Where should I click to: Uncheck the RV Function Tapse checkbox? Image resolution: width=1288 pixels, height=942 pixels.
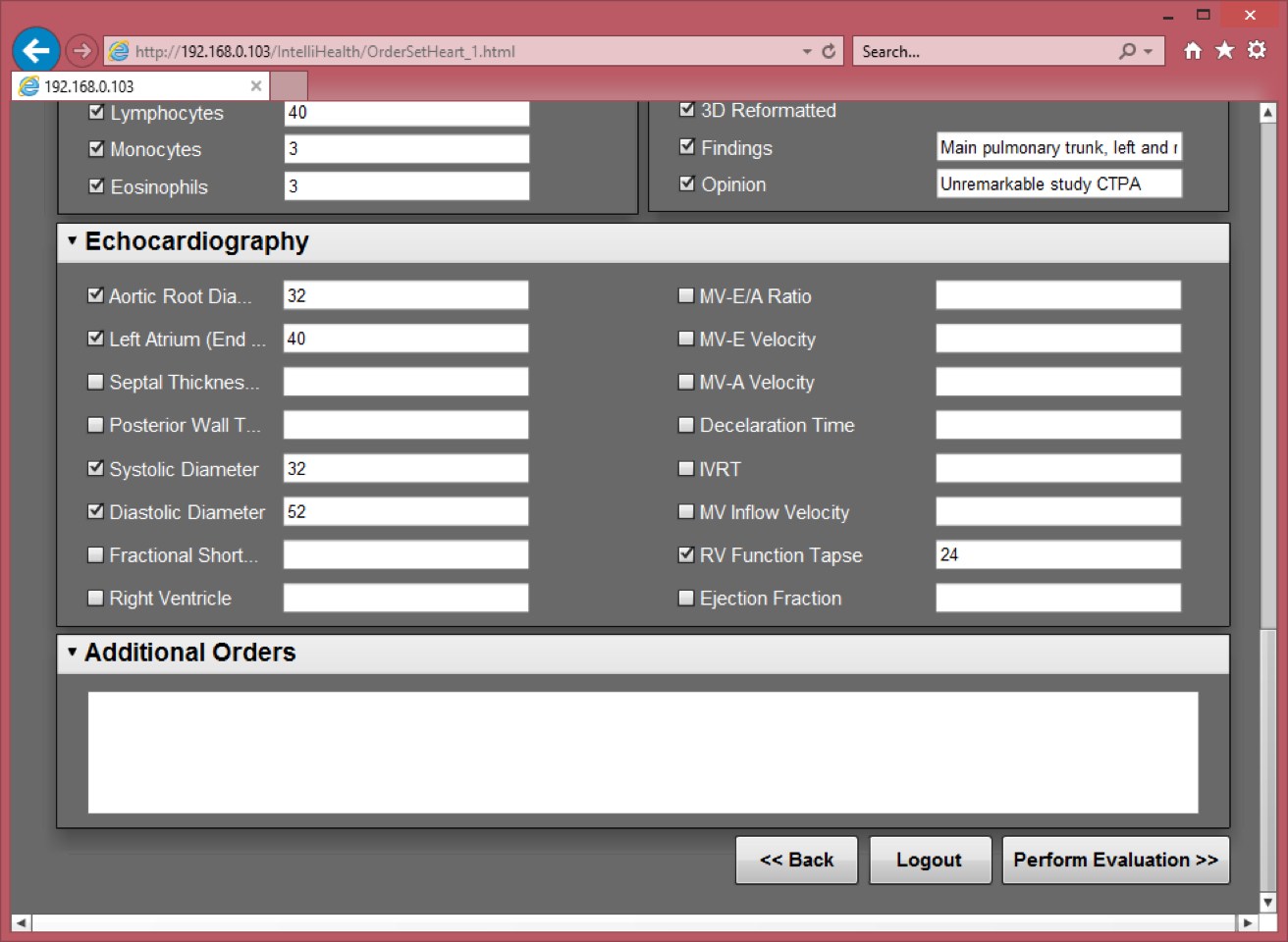tap(686, 554)
